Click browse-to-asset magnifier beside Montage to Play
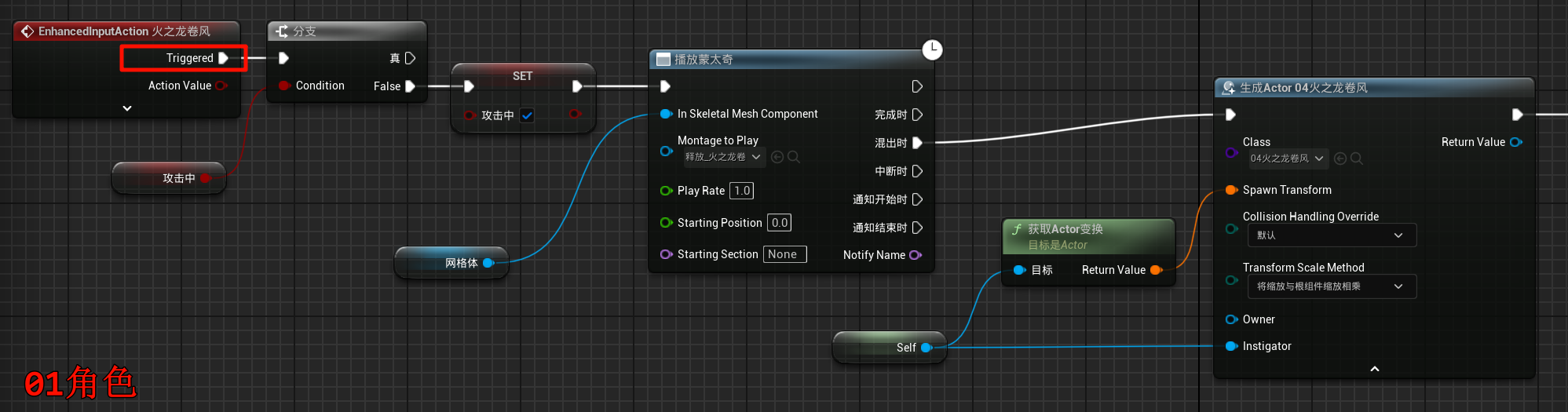Screen dimensions: 1568x412 (x=794, y=157)
